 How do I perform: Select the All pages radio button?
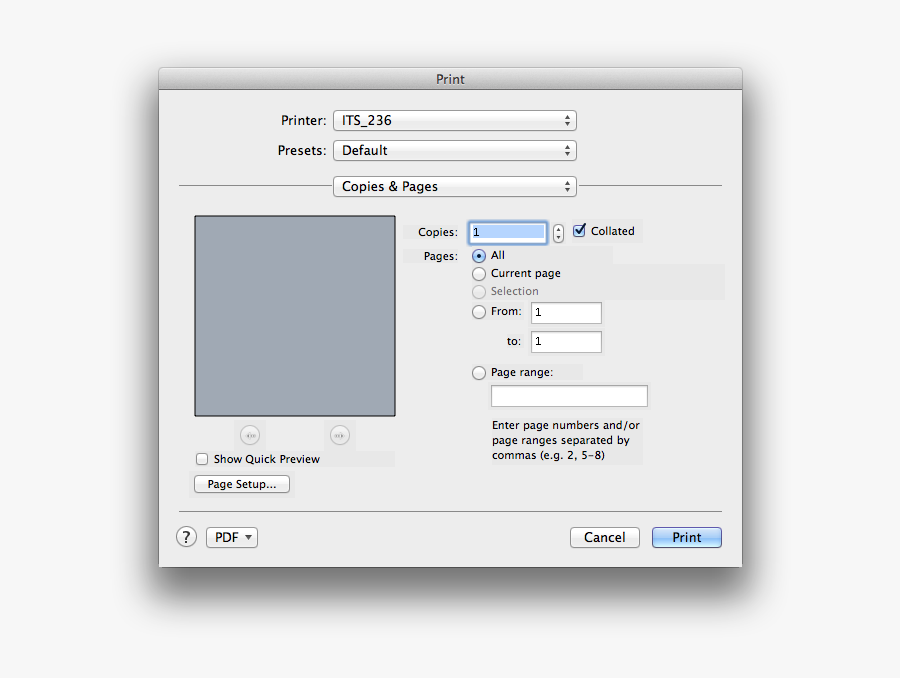479,256
